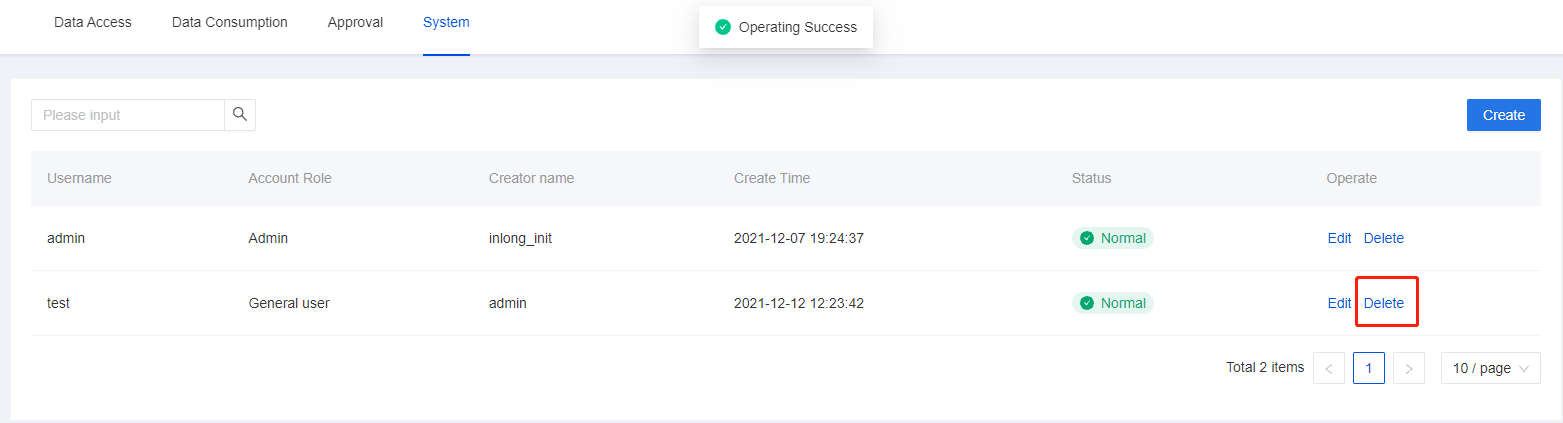
Task: Select page 1 in pagination
Action: tap(1368, 368)
